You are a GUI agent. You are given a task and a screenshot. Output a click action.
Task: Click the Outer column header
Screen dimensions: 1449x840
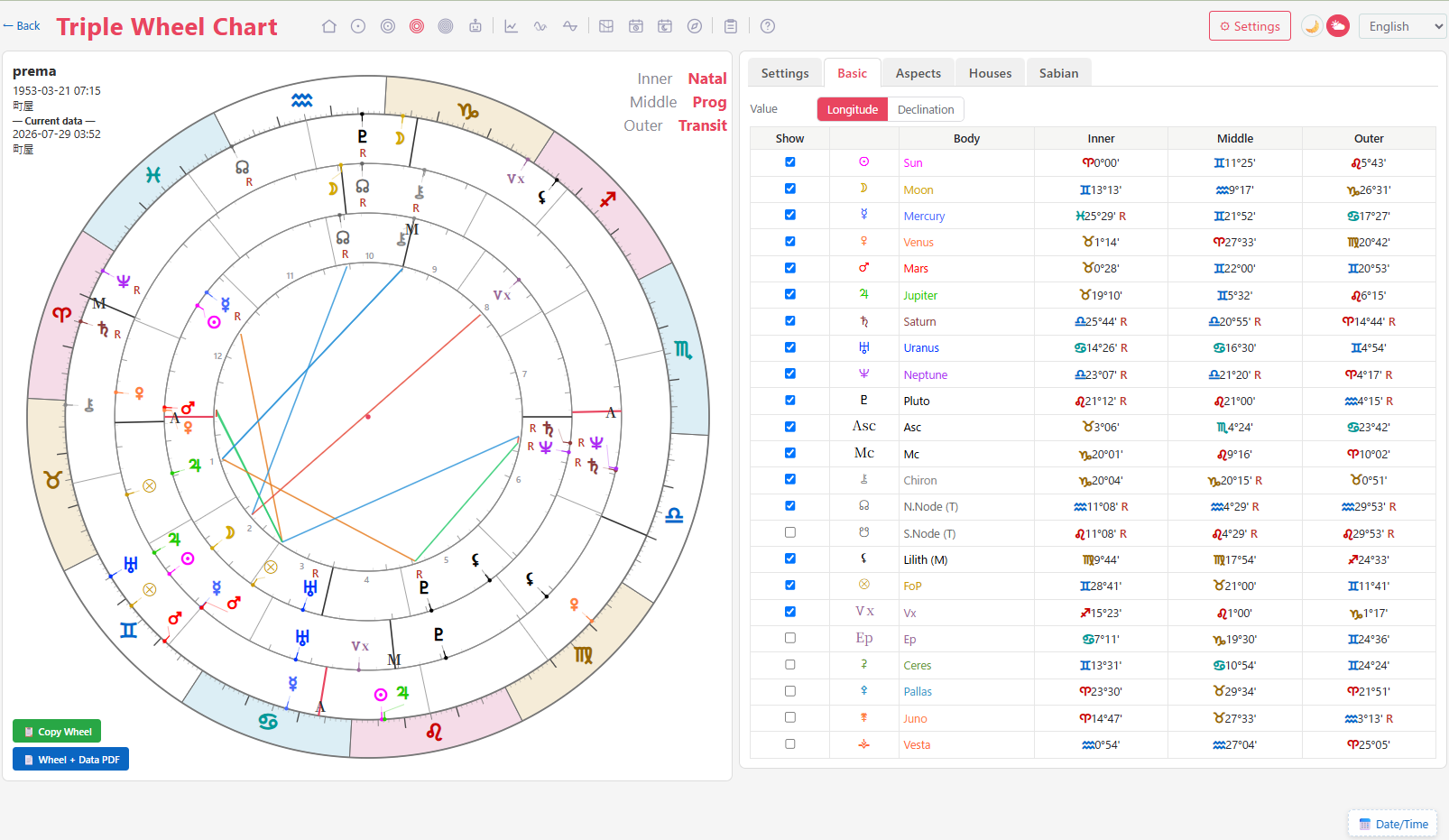pos(1369,138)
